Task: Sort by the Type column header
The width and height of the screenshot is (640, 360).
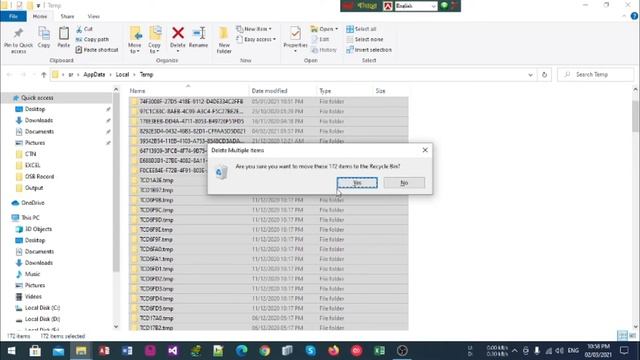Action: coord(325,91)
